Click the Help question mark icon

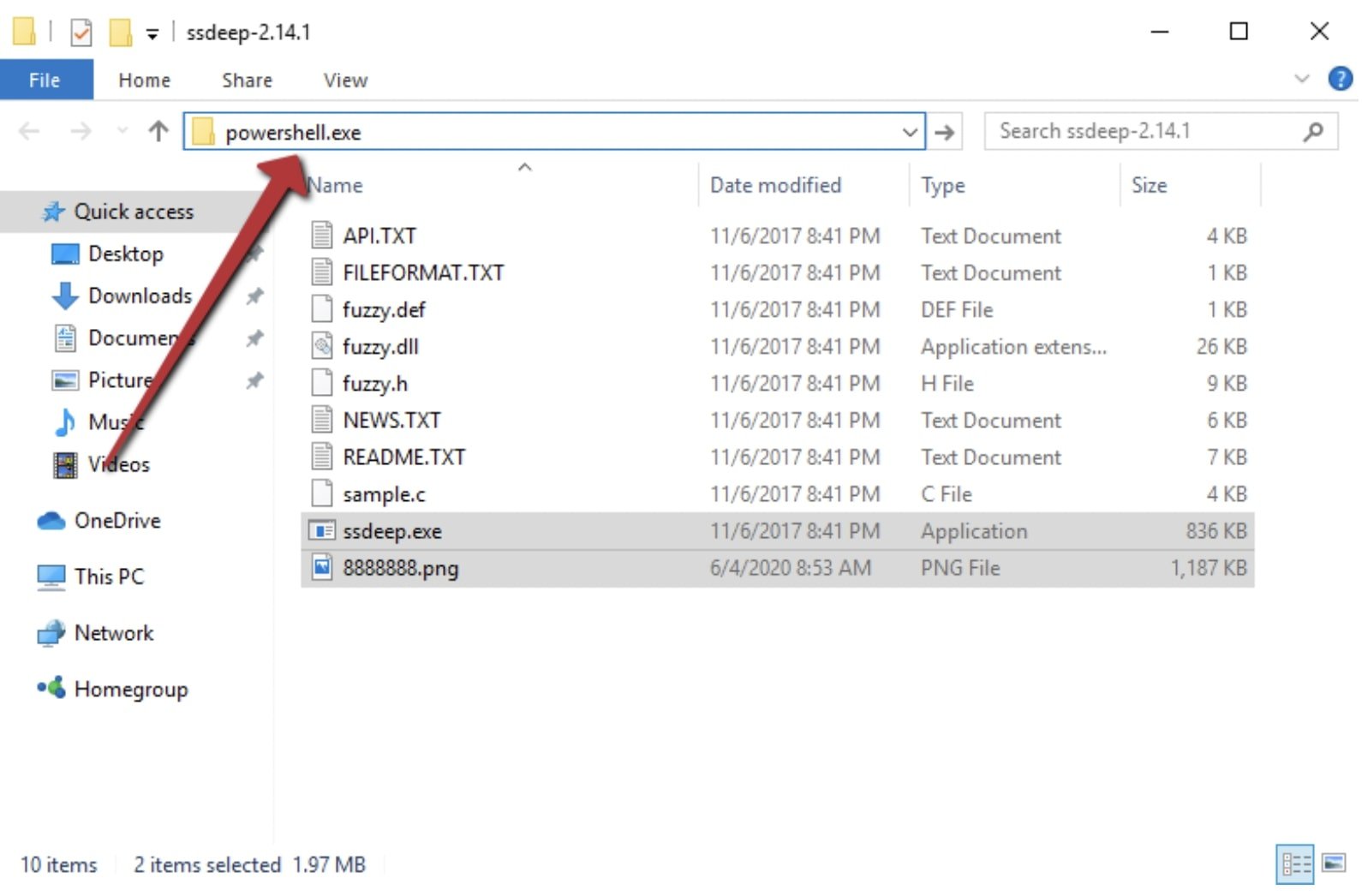(1340, 79)
